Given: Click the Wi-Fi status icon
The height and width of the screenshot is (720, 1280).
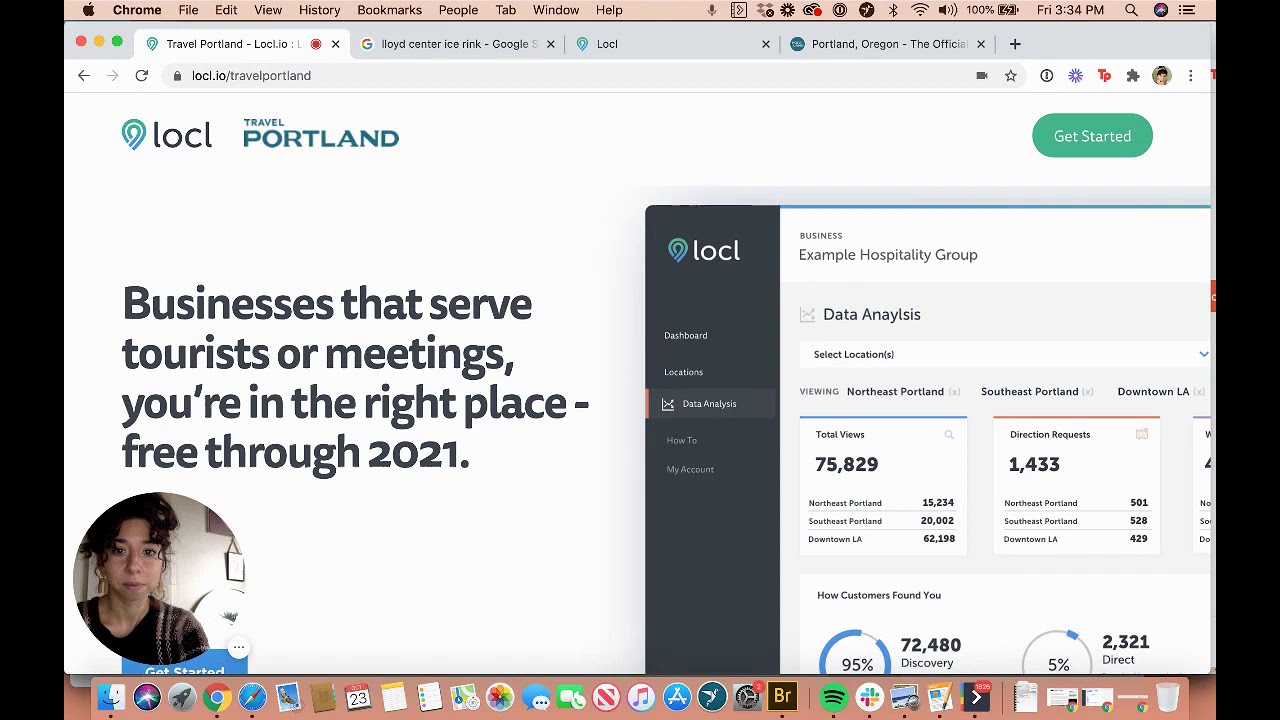Looking at the screenshot, I should 919,10.
